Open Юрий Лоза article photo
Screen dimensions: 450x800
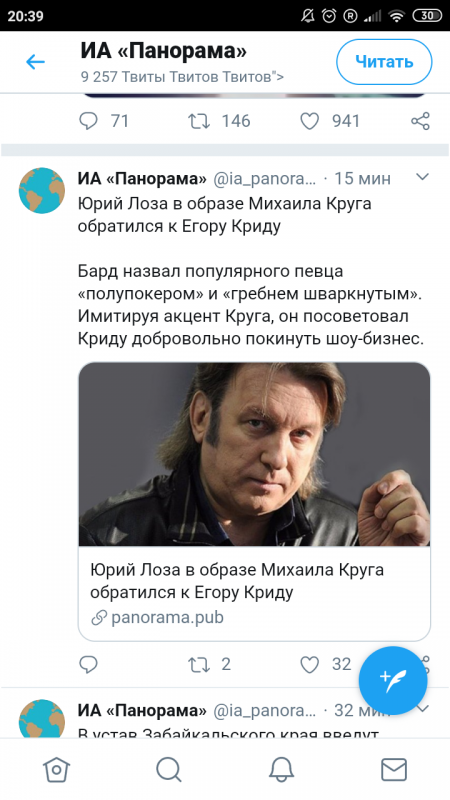pos(254,454)
